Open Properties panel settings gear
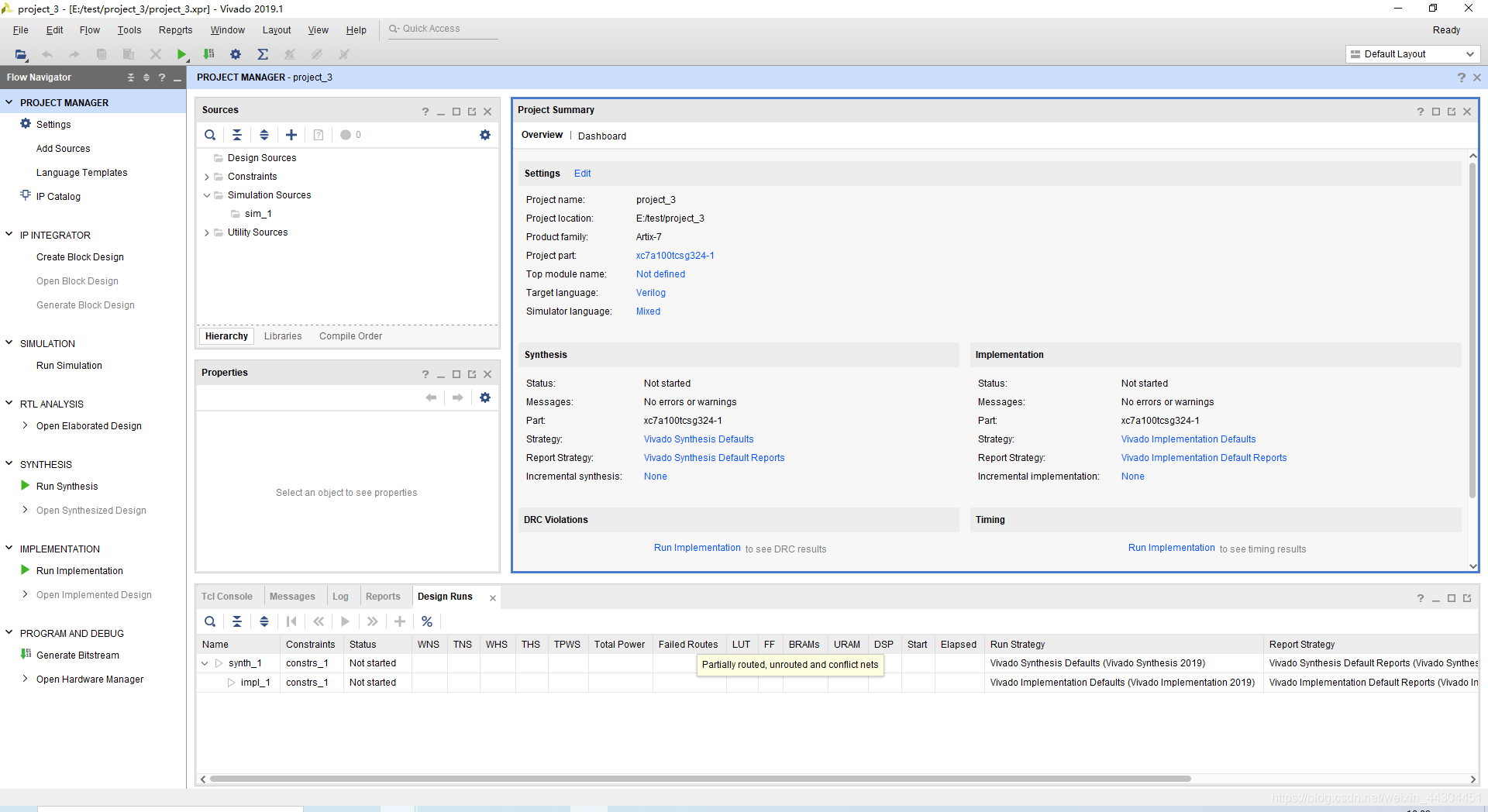Viewport: 1488px width, 812px height. point(485,397)
